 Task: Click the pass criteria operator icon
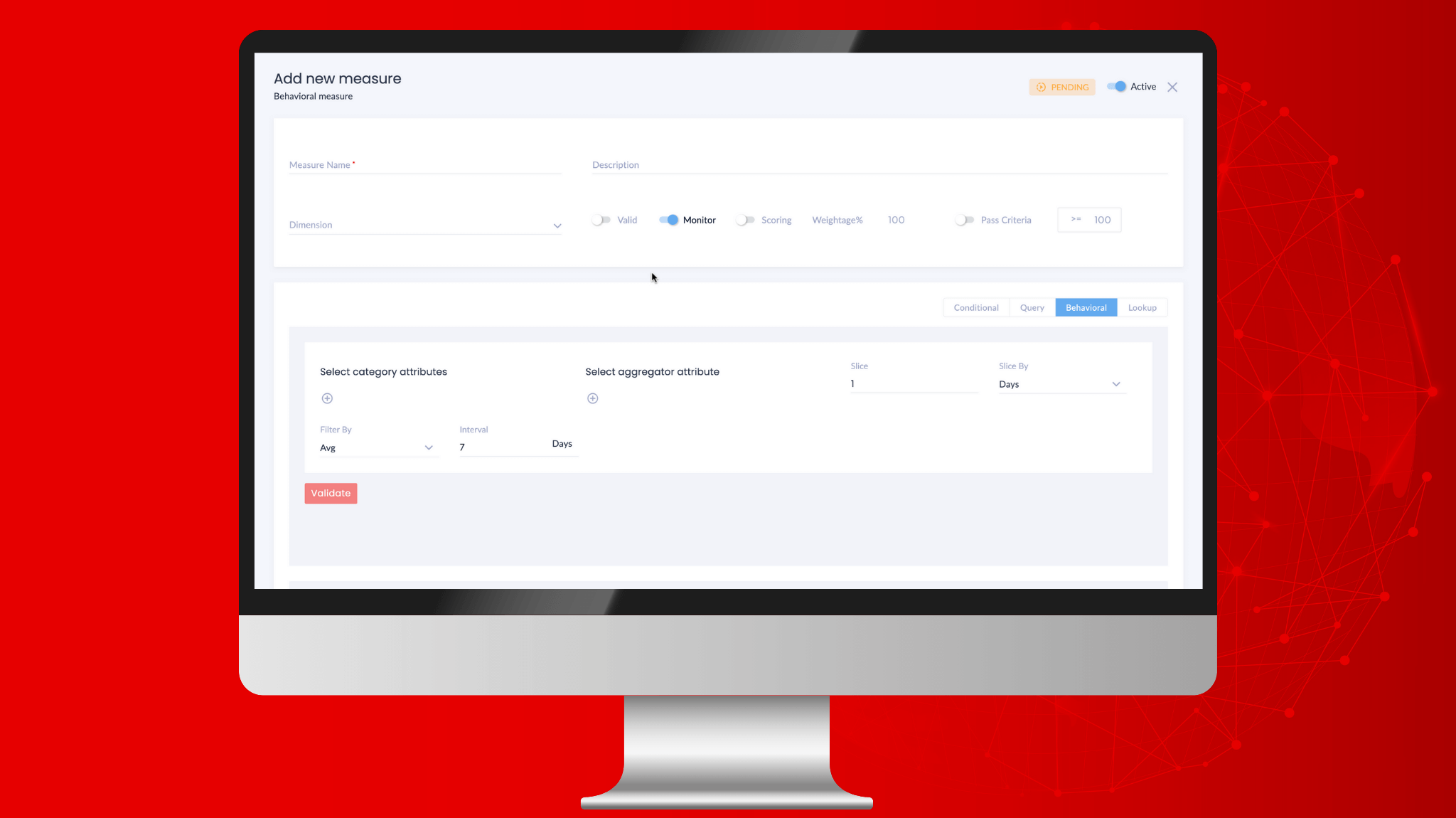coord(1076,220)
